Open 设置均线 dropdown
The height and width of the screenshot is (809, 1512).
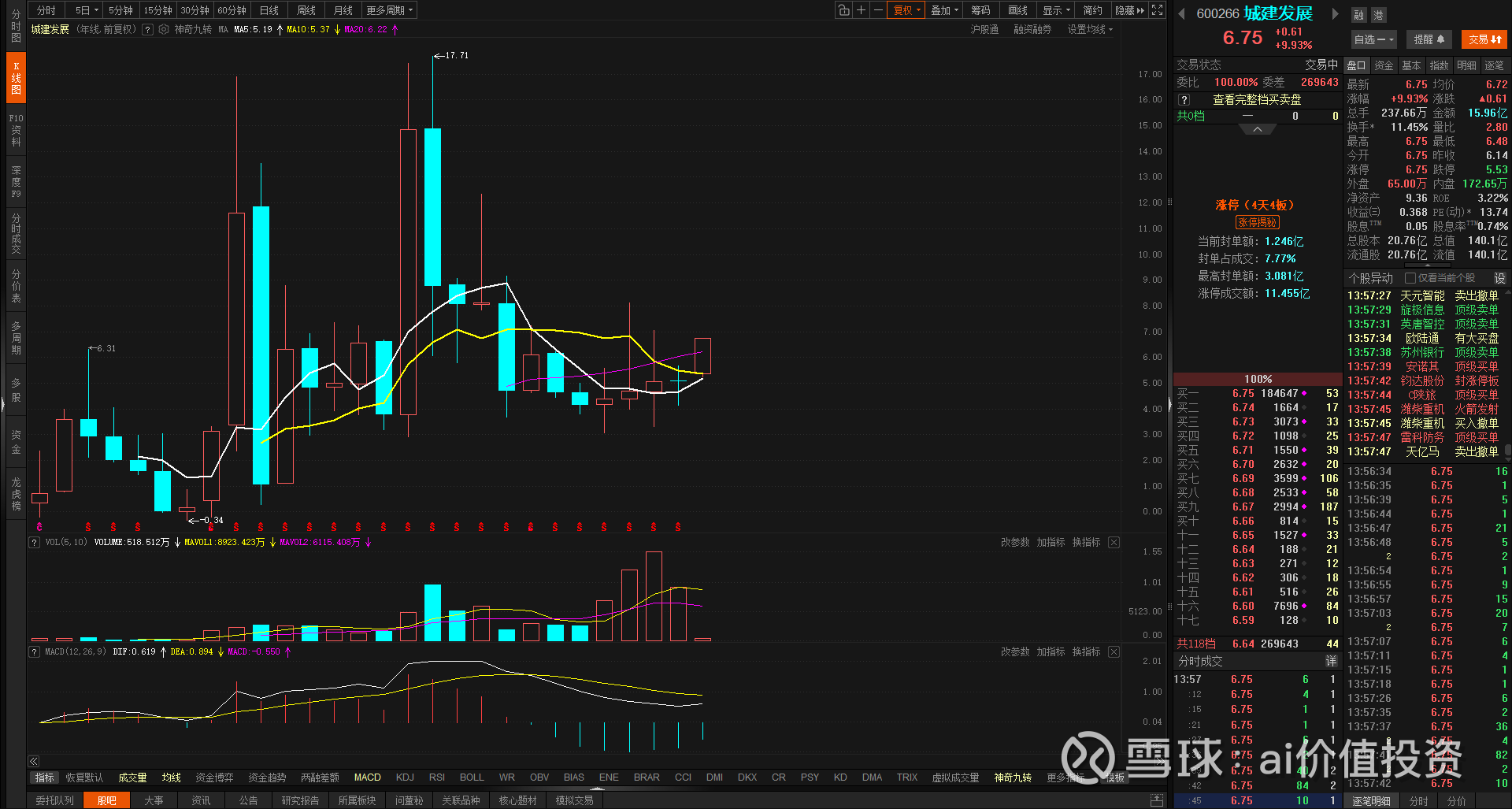pos(1090,29)
